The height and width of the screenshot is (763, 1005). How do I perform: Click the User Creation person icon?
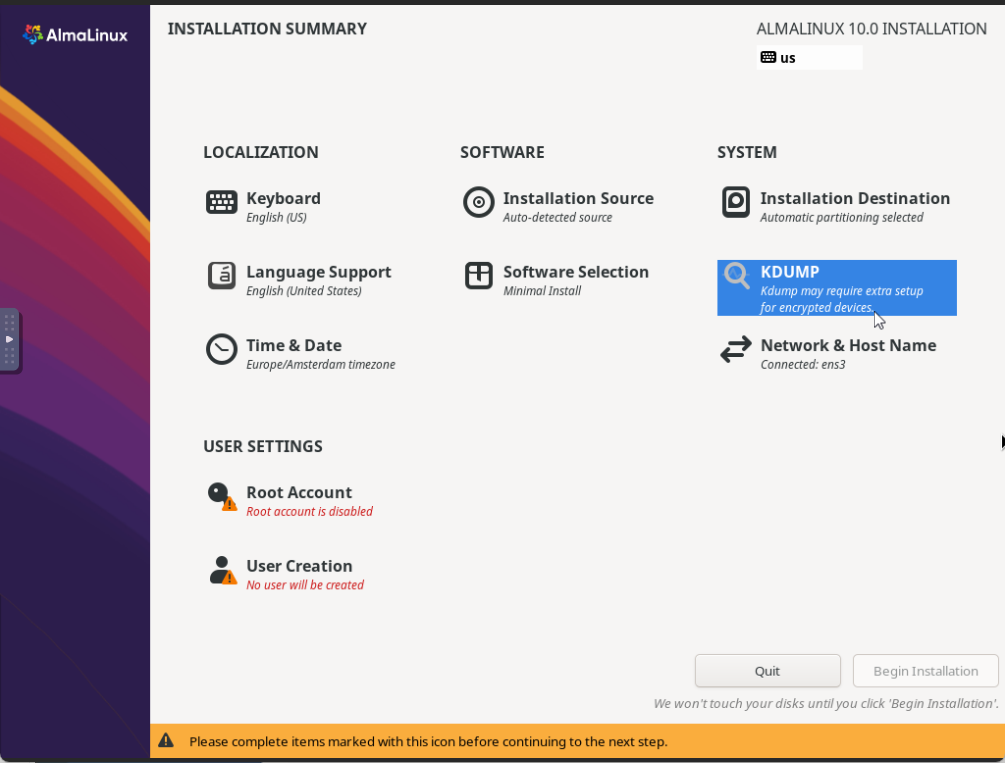pos(222,570)
